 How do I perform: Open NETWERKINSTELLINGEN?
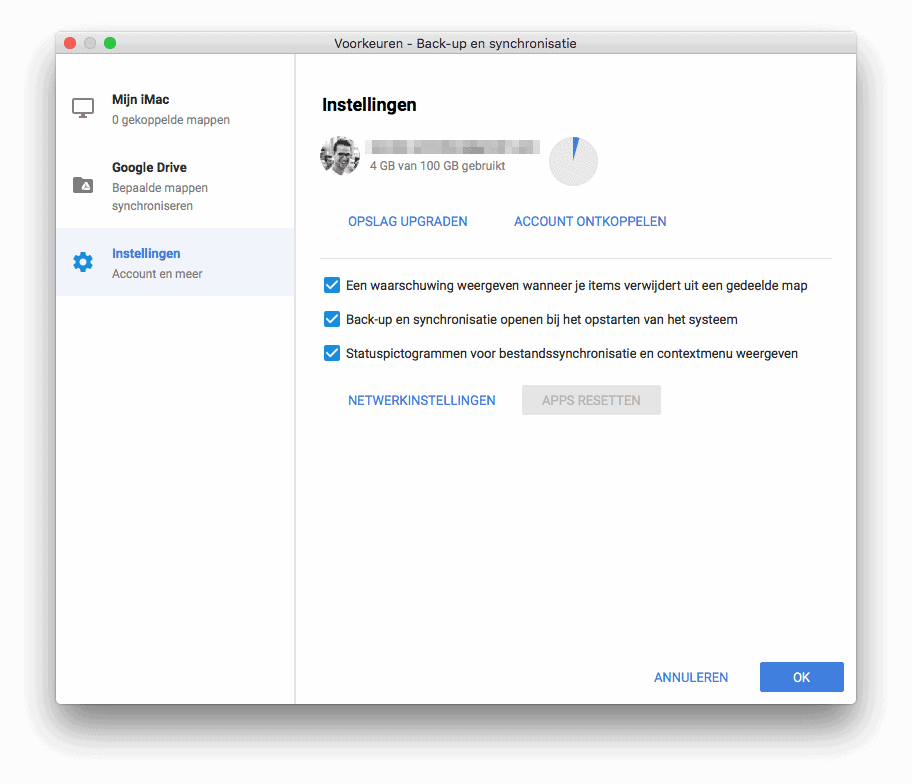point(422,400)
